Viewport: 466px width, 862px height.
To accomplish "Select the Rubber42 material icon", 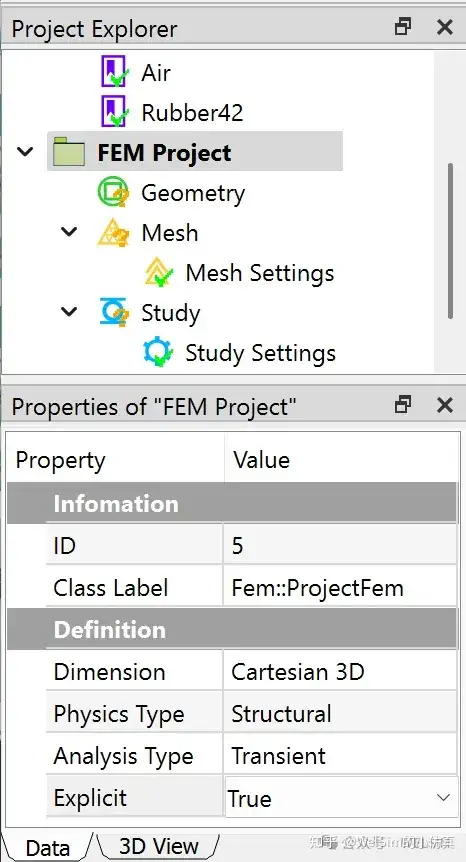I will click(x=114, y=112).
